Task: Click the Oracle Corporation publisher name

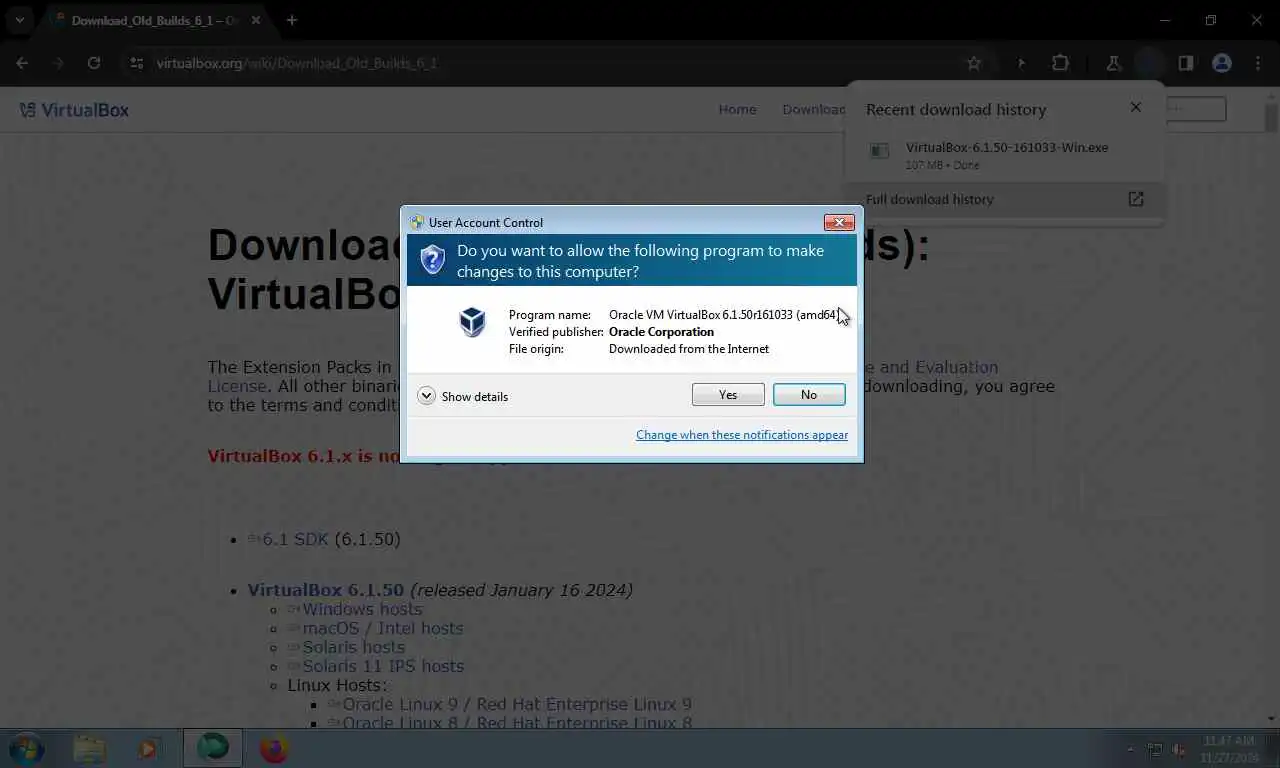Action: (661, 332)
